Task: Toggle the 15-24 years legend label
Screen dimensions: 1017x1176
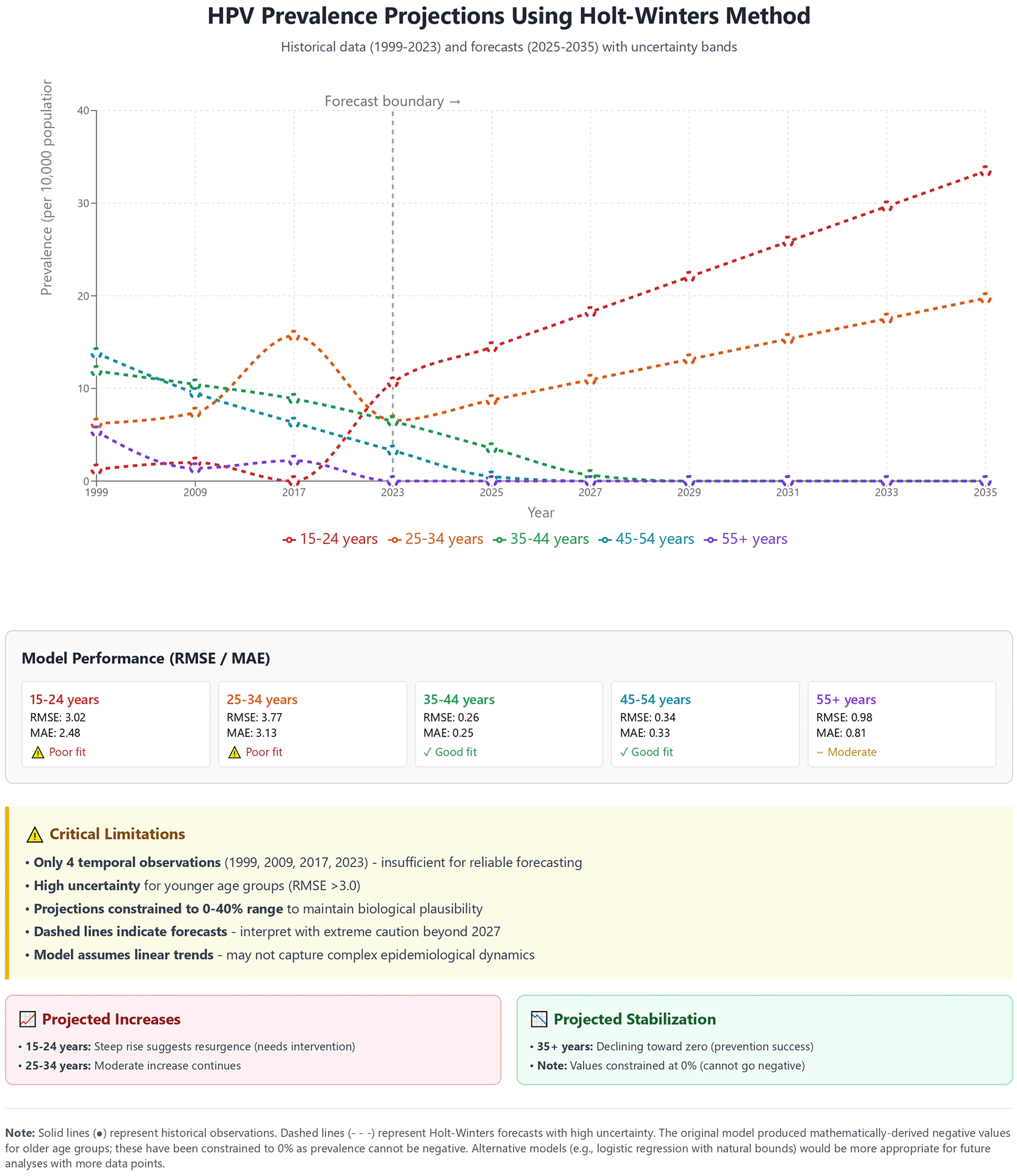Action: [x=338, y=539]
